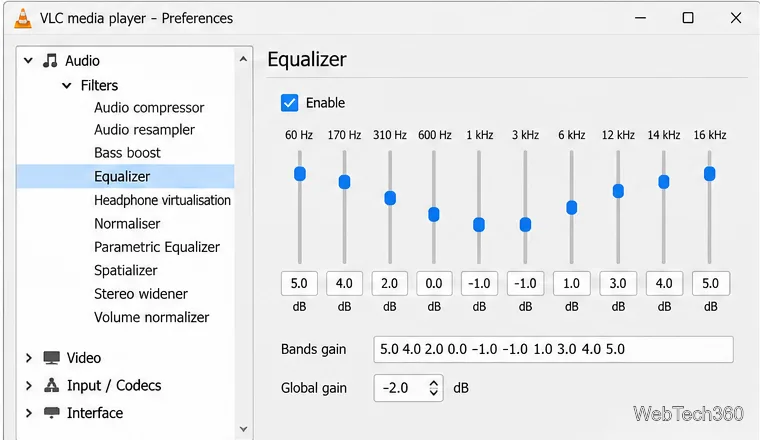760x440 pixels.
Task: Open Headphone virtualisation settings
Action: point(162,200)
